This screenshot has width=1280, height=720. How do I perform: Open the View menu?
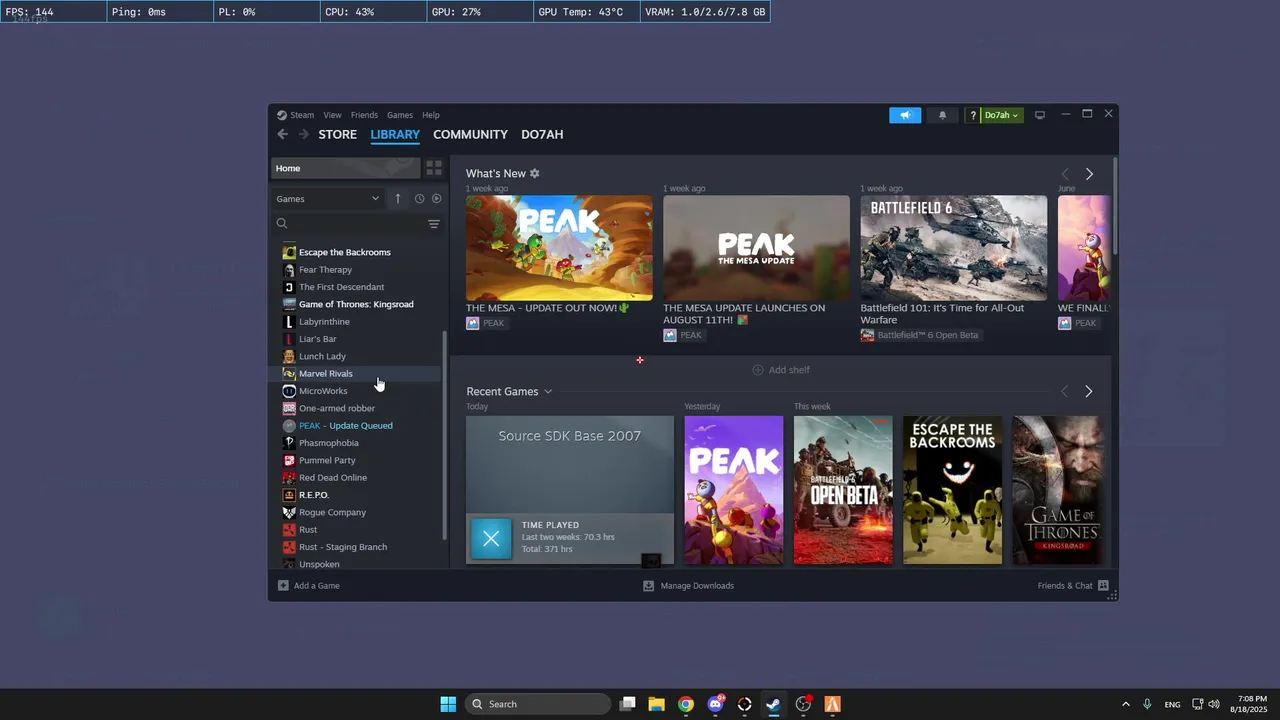tap(332, 115)
